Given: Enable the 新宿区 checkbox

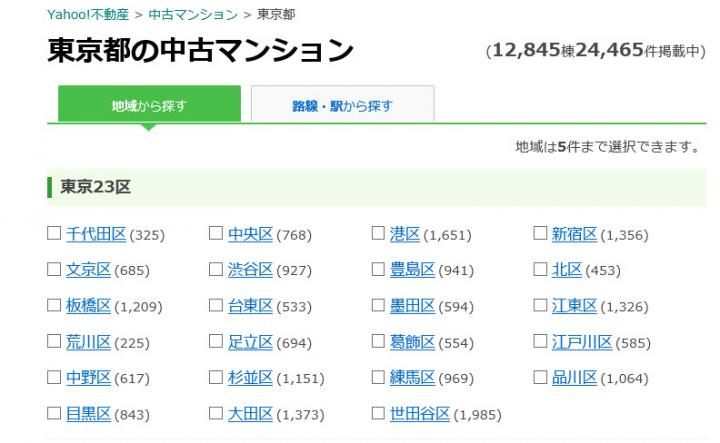Looking at the screenshot, I should tap(540, 234).
